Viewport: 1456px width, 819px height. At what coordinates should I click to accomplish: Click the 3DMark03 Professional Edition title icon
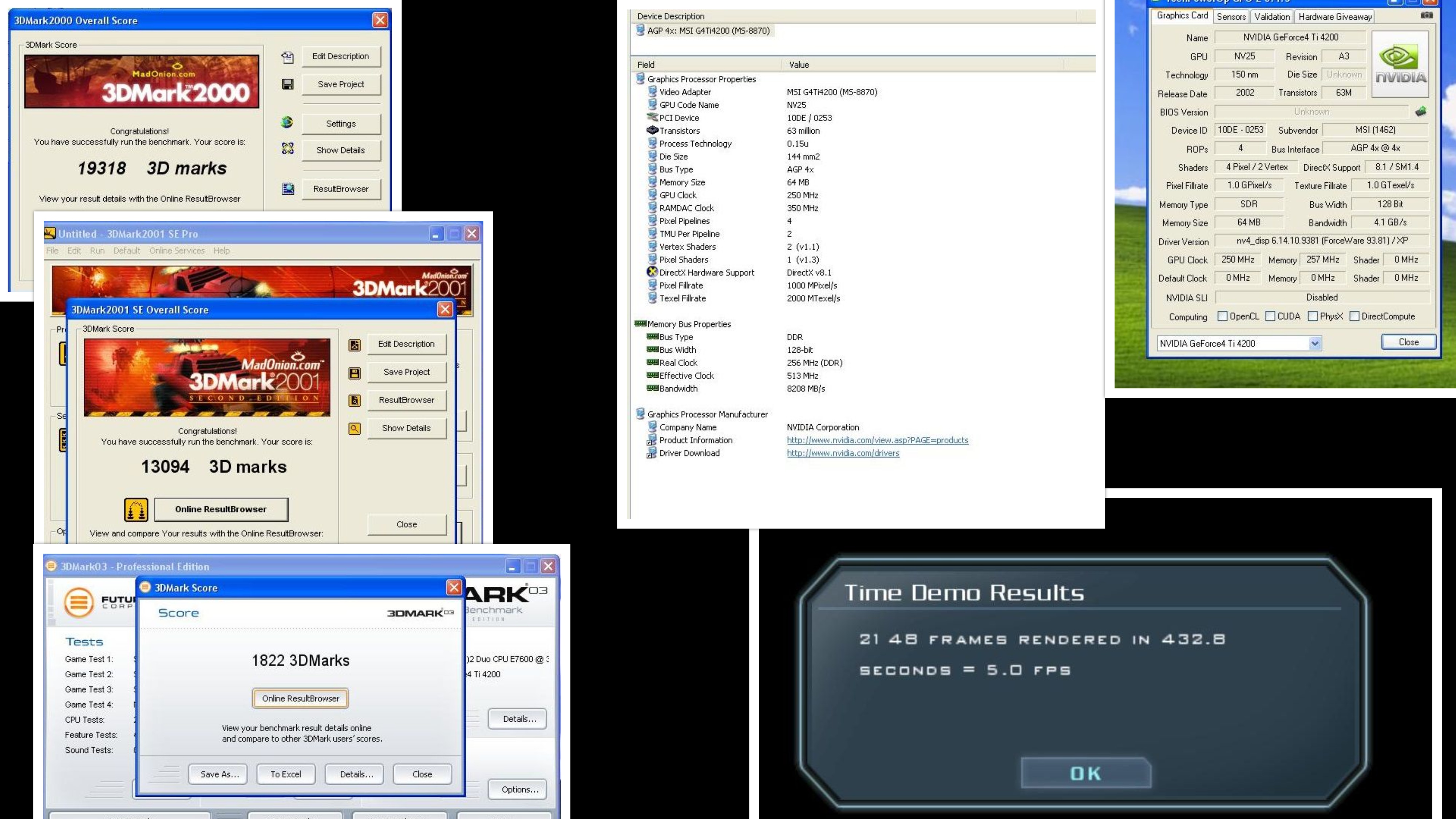(x=51, y=566)
